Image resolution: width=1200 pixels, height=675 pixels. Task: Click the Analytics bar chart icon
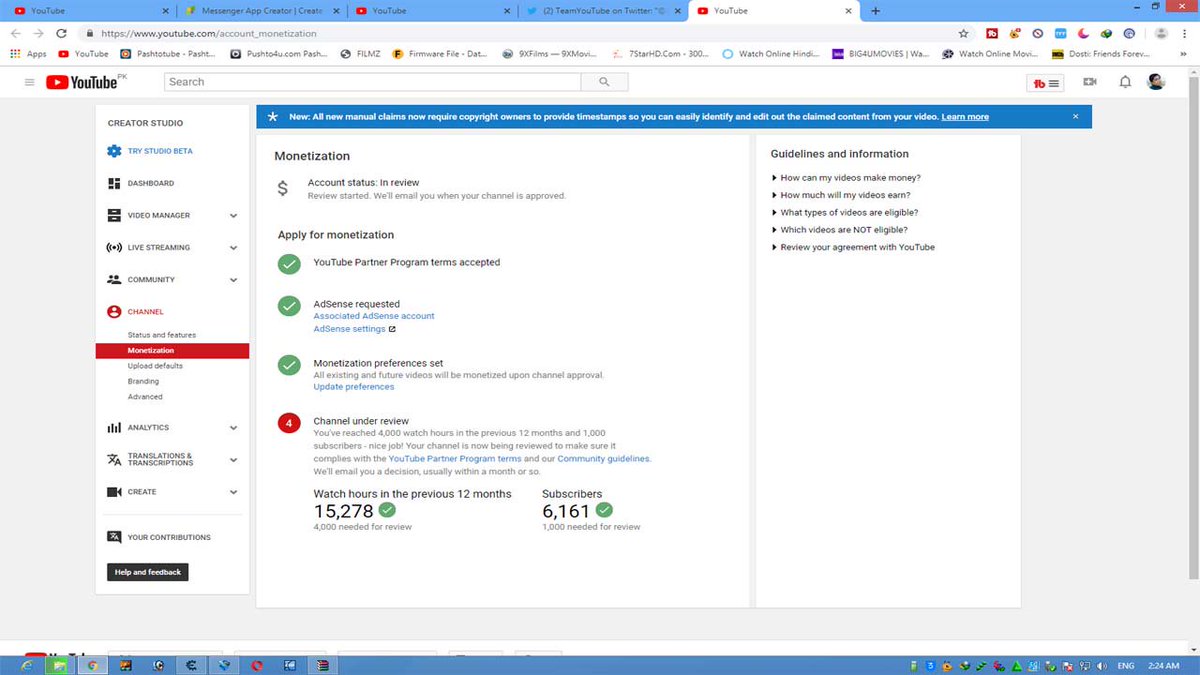click(114, 428)
